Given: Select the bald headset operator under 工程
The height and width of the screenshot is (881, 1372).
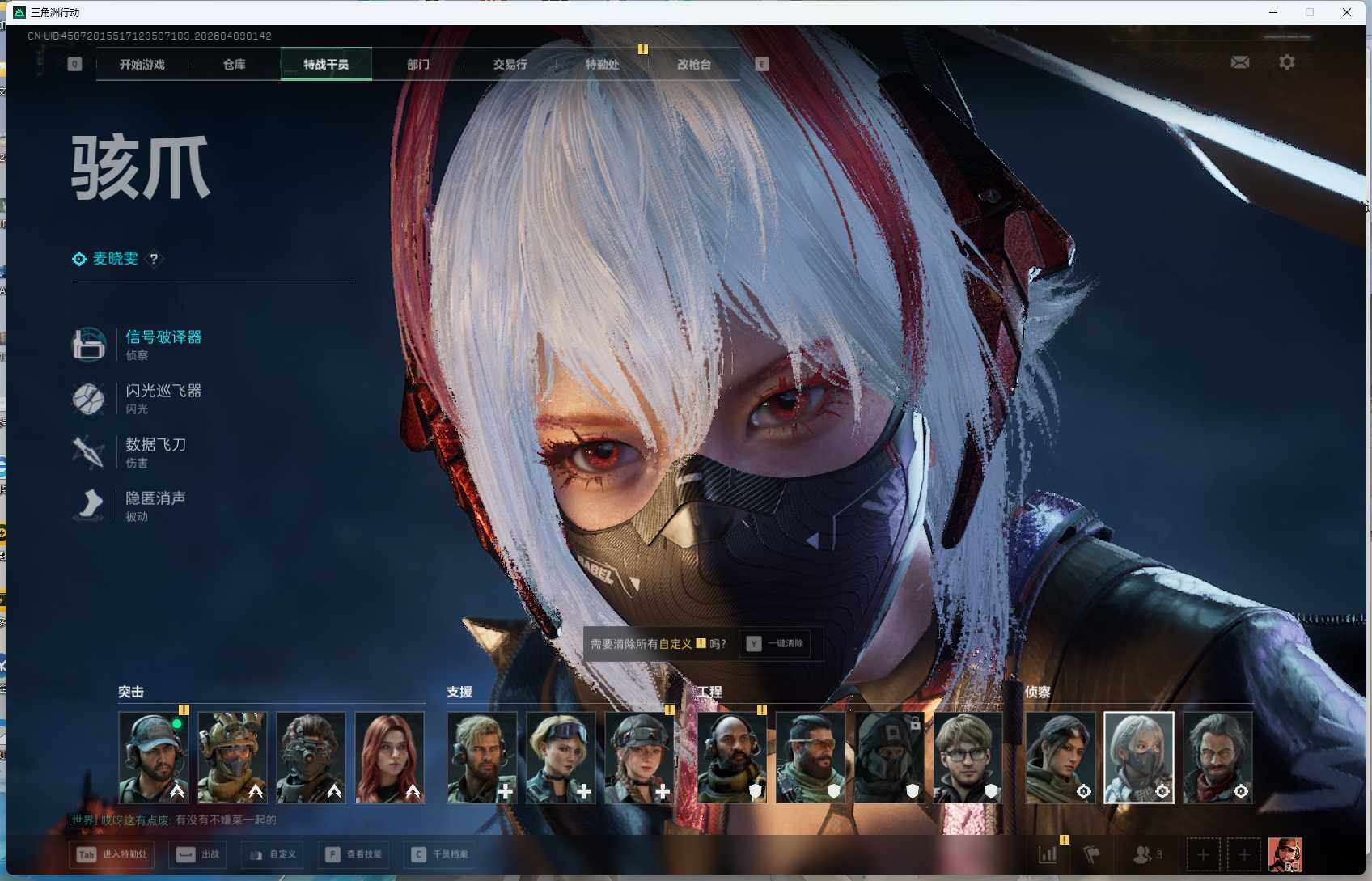Looking at the screenshot, I should [x=732, y=757].
